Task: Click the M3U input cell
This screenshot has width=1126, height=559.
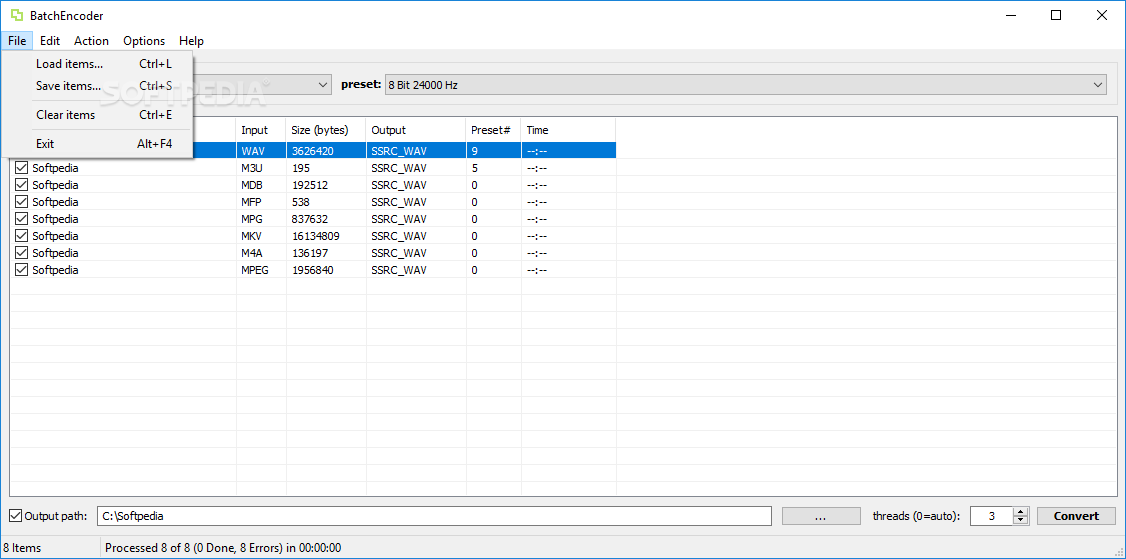Action: [x=253, y=168]
